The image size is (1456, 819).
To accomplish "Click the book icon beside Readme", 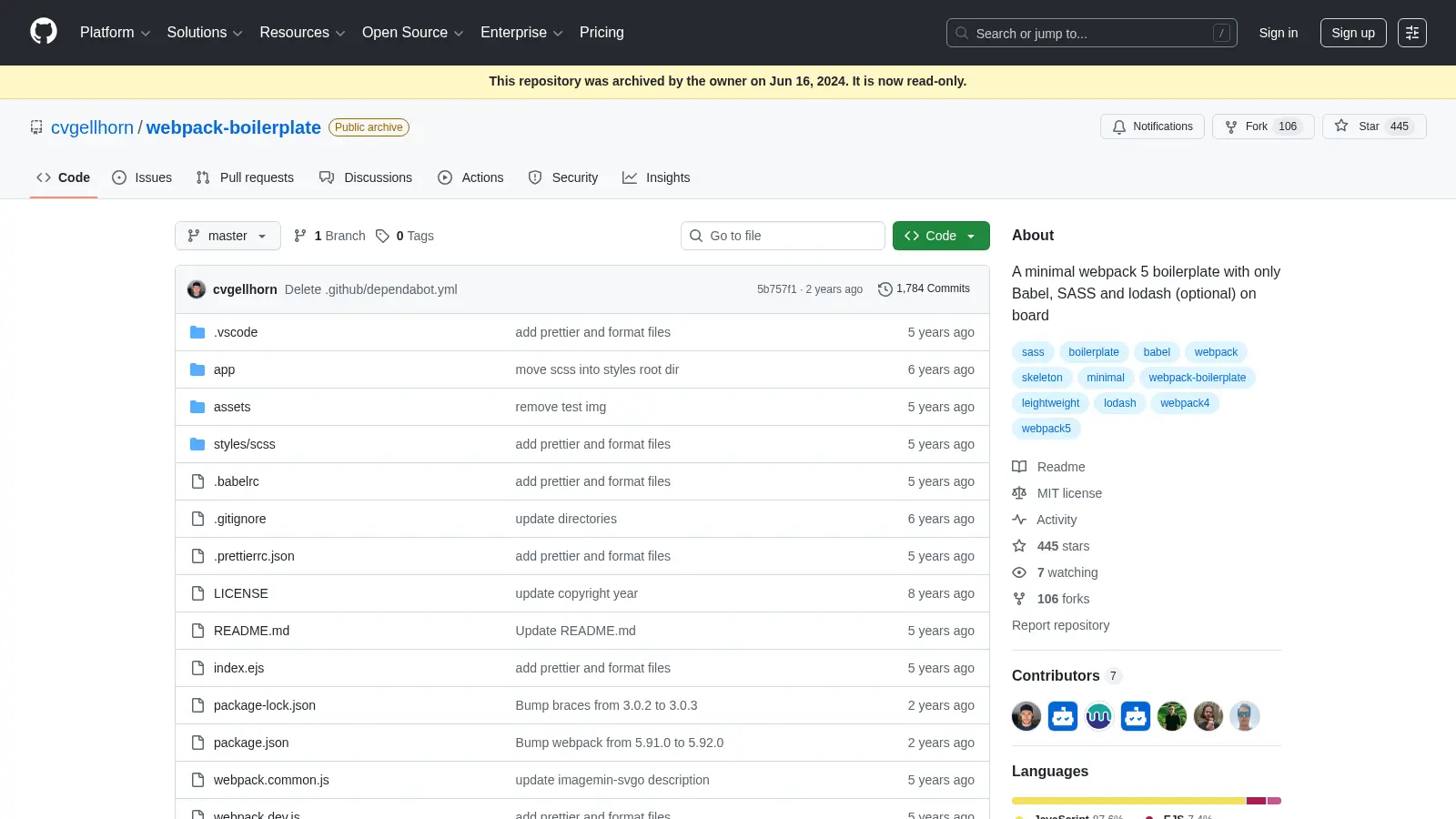I will 1019,467.
